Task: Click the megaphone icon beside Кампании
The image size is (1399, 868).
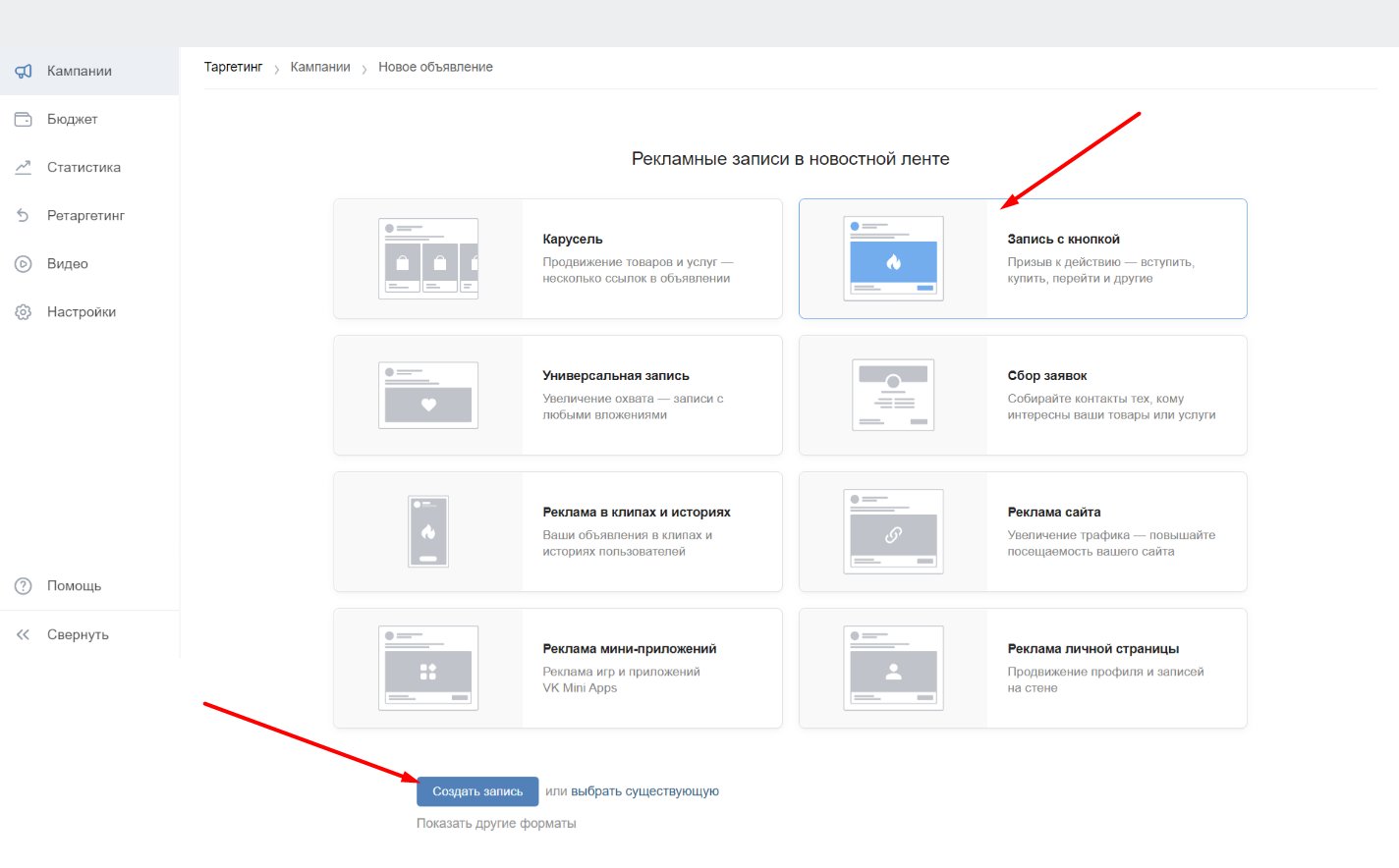Action: pyautogui.click(x=24, y=71)
